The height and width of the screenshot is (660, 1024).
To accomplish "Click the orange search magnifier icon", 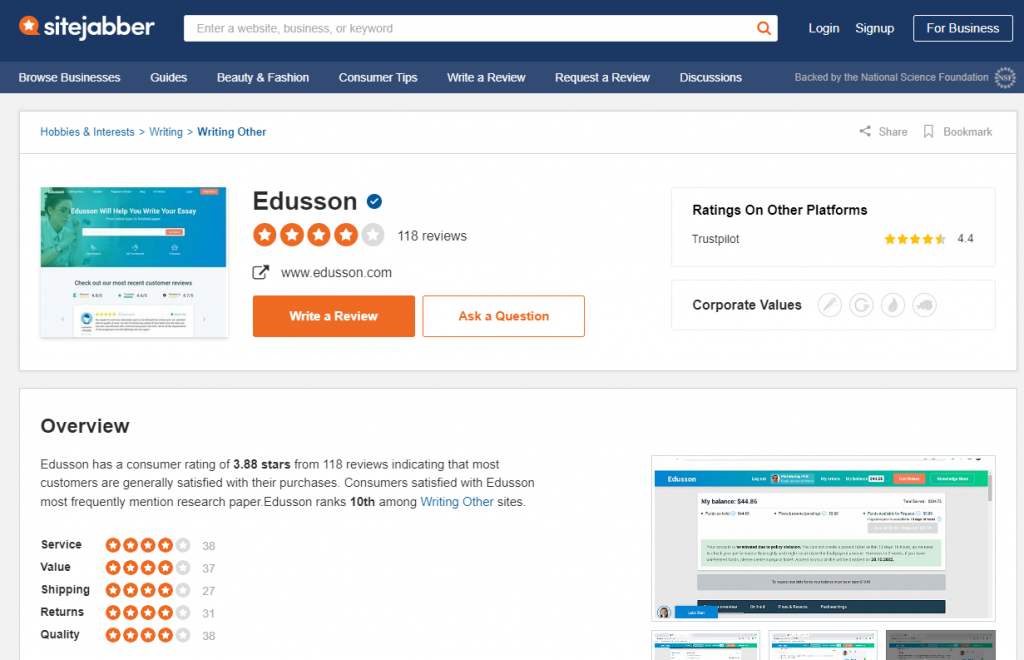I will click(763, 28).
